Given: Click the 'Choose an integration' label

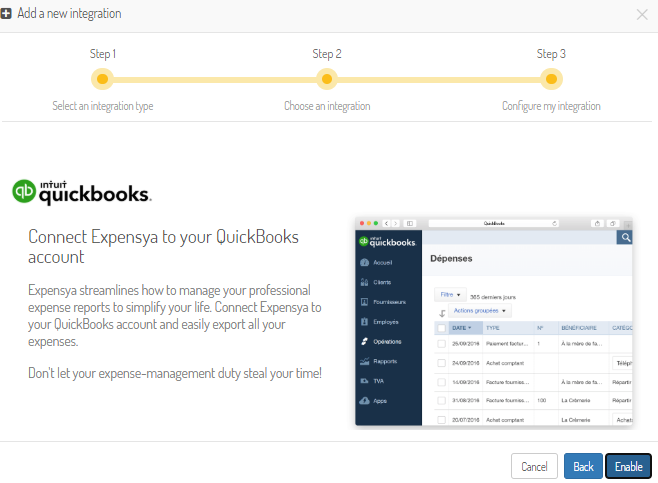Looking at the screenshot, I should tap(327, 106).
